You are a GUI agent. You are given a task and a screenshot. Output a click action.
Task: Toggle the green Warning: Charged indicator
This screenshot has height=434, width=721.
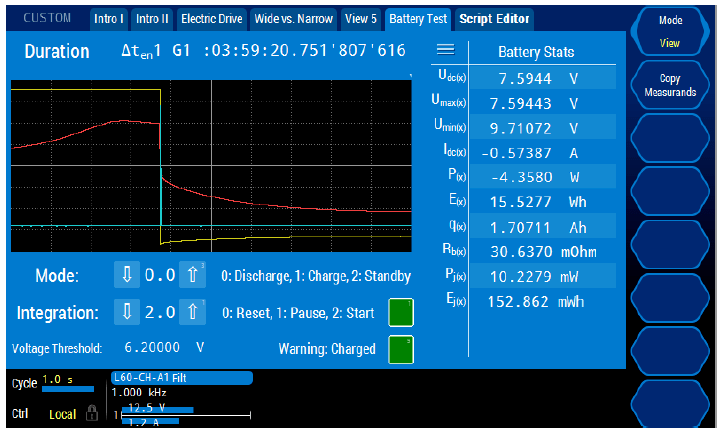click(x=400, y=349)
